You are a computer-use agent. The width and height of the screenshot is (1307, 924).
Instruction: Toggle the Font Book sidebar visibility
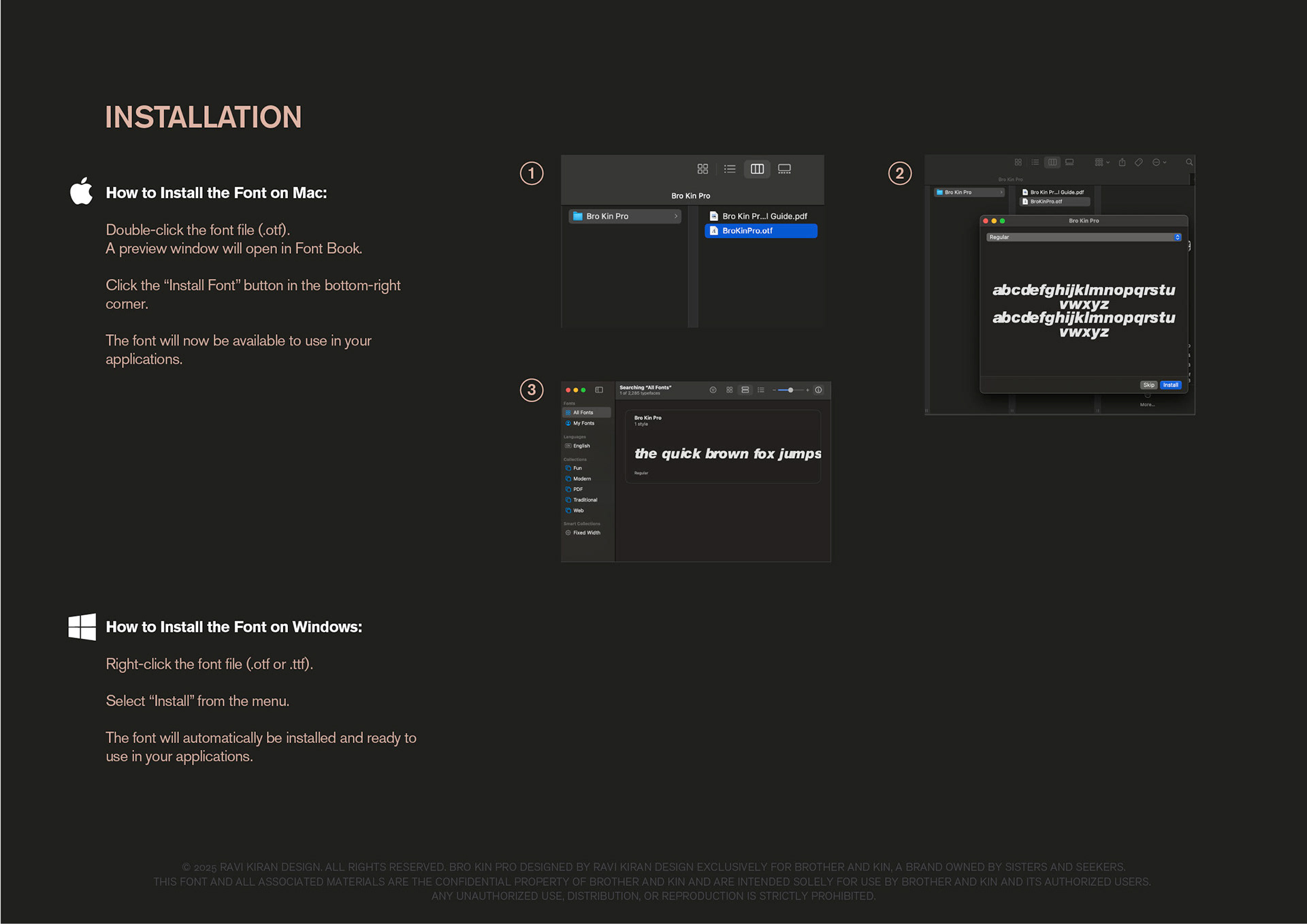(x=599, y=389)
